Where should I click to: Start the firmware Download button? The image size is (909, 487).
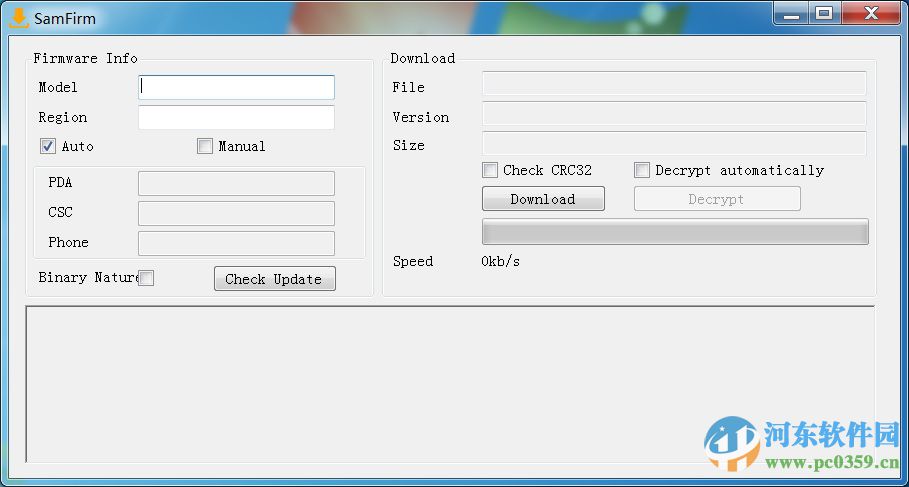[x=543, y=199]
